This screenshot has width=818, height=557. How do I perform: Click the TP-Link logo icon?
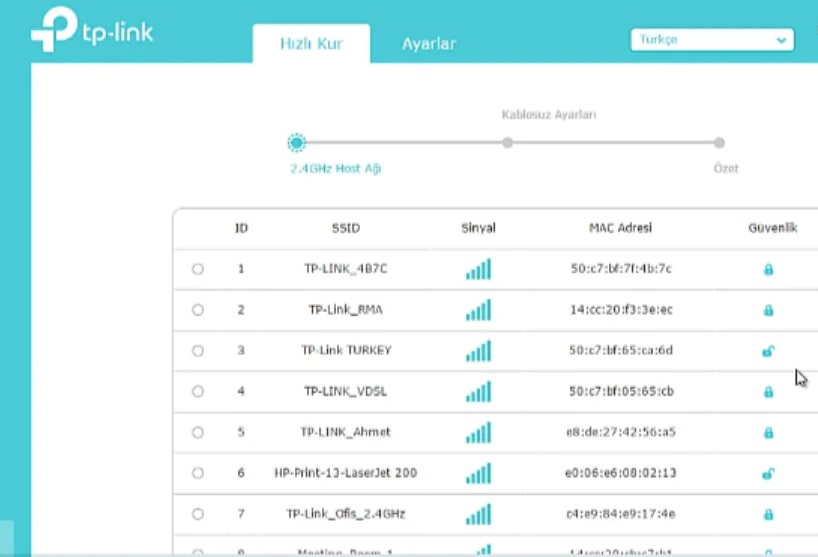click(x=53, y=32)
